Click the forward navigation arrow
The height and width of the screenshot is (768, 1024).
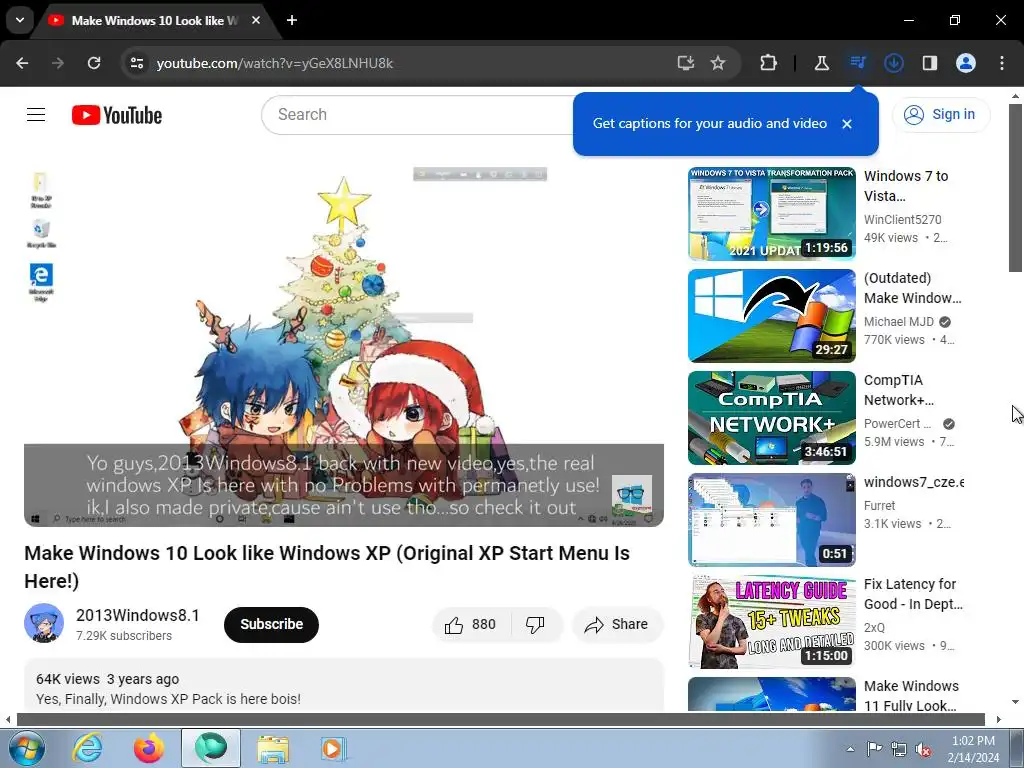tap(58, 63)
